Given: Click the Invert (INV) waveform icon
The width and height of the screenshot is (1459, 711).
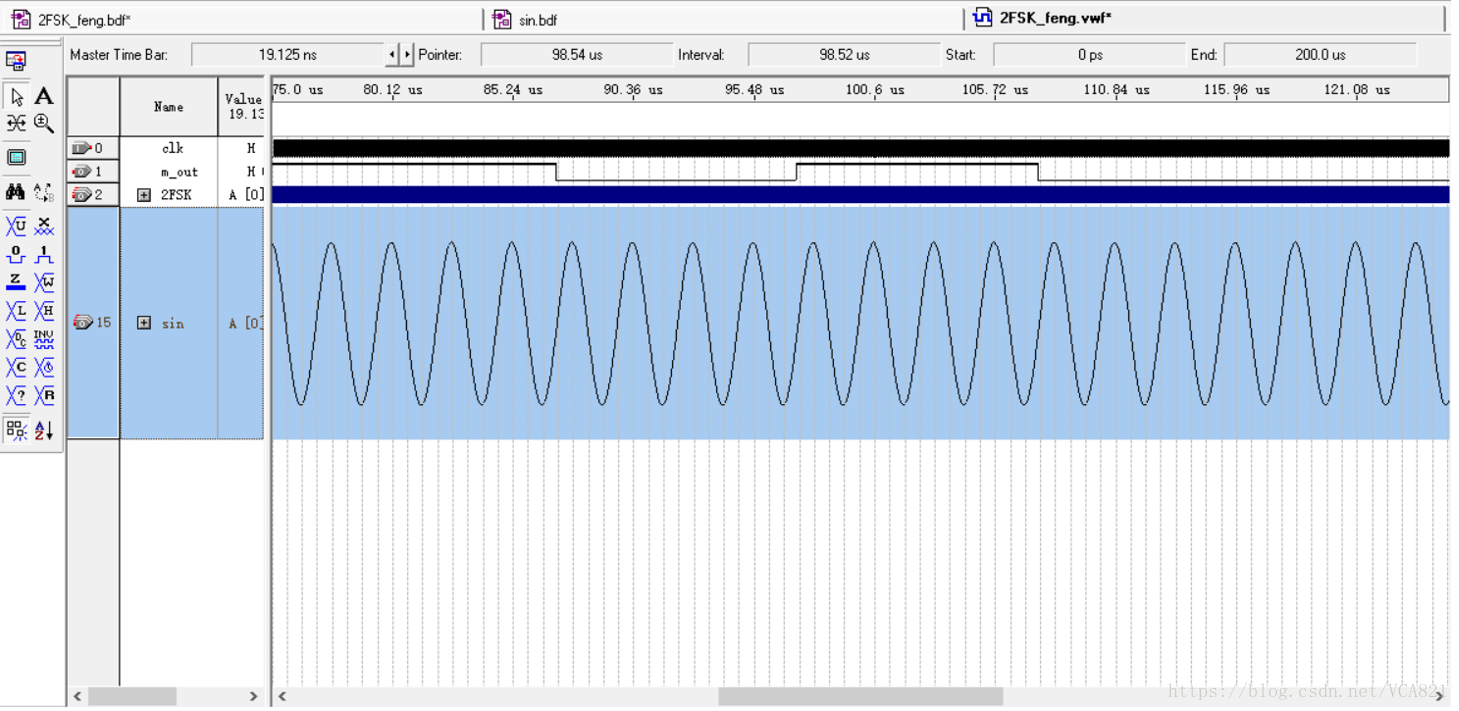Looking at the screenshot, I should tap(44, 339).
